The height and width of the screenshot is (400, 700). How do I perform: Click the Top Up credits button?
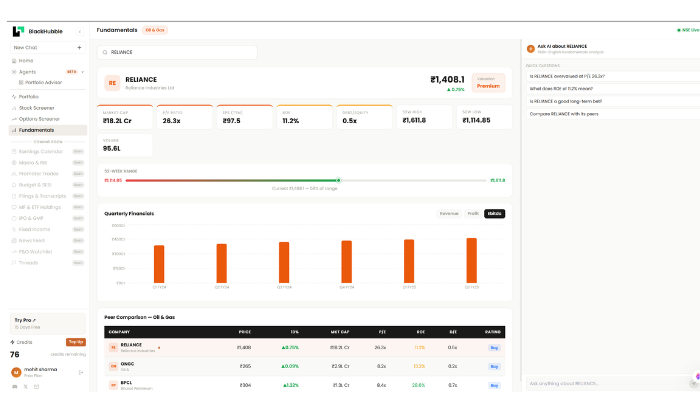(x=76, y=342)
